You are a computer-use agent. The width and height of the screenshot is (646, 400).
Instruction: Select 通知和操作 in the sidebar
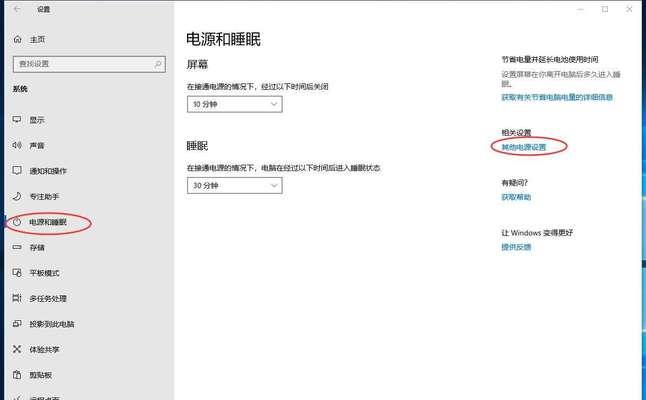tap(48, 171)
